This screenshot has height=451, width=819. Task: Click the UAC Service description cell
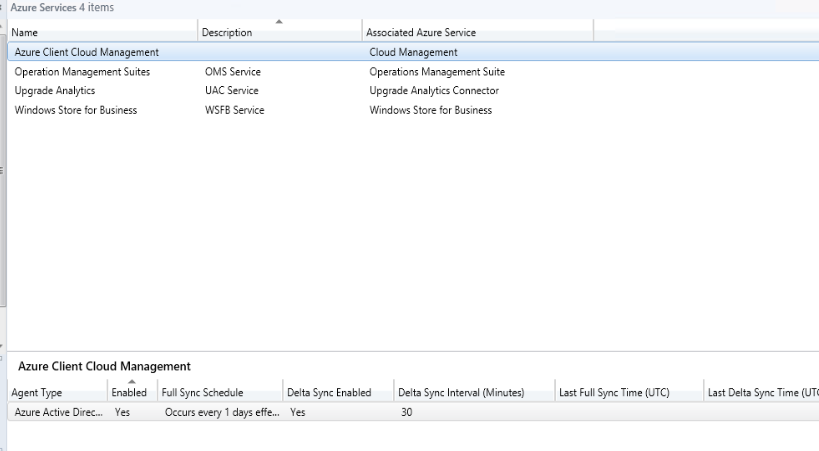(x=231, y=91)
